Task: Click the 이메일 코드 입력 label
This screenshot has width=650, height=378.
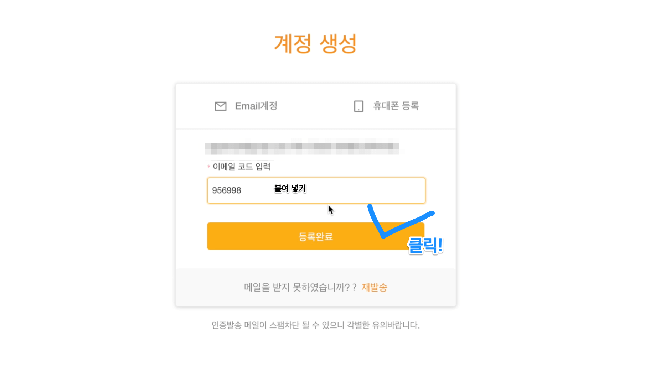Action: point(241,167)
